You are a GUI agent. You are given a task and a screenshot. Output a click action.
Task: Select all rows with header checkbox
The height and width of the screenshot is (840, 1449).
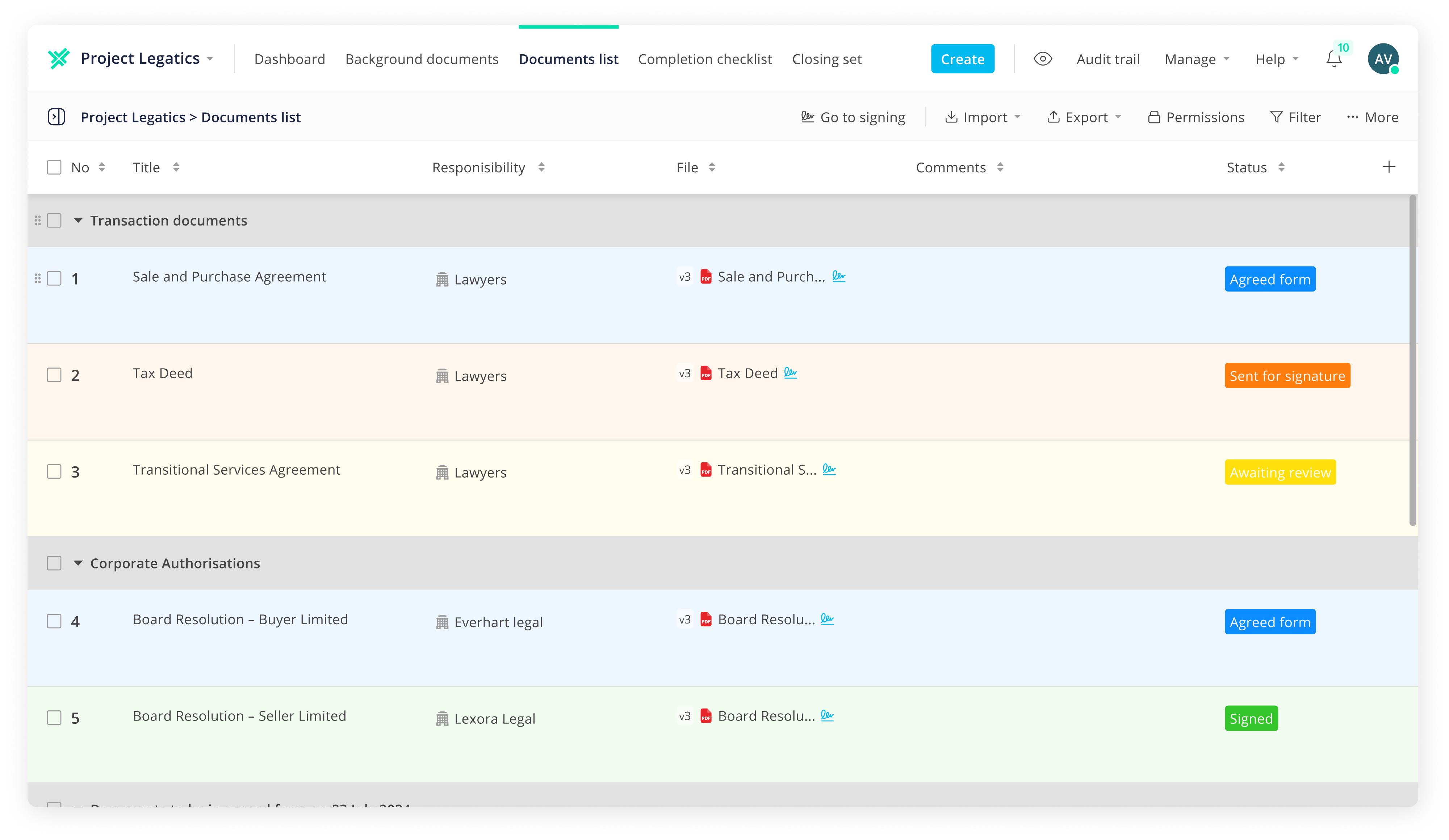[x=54, y=167]
